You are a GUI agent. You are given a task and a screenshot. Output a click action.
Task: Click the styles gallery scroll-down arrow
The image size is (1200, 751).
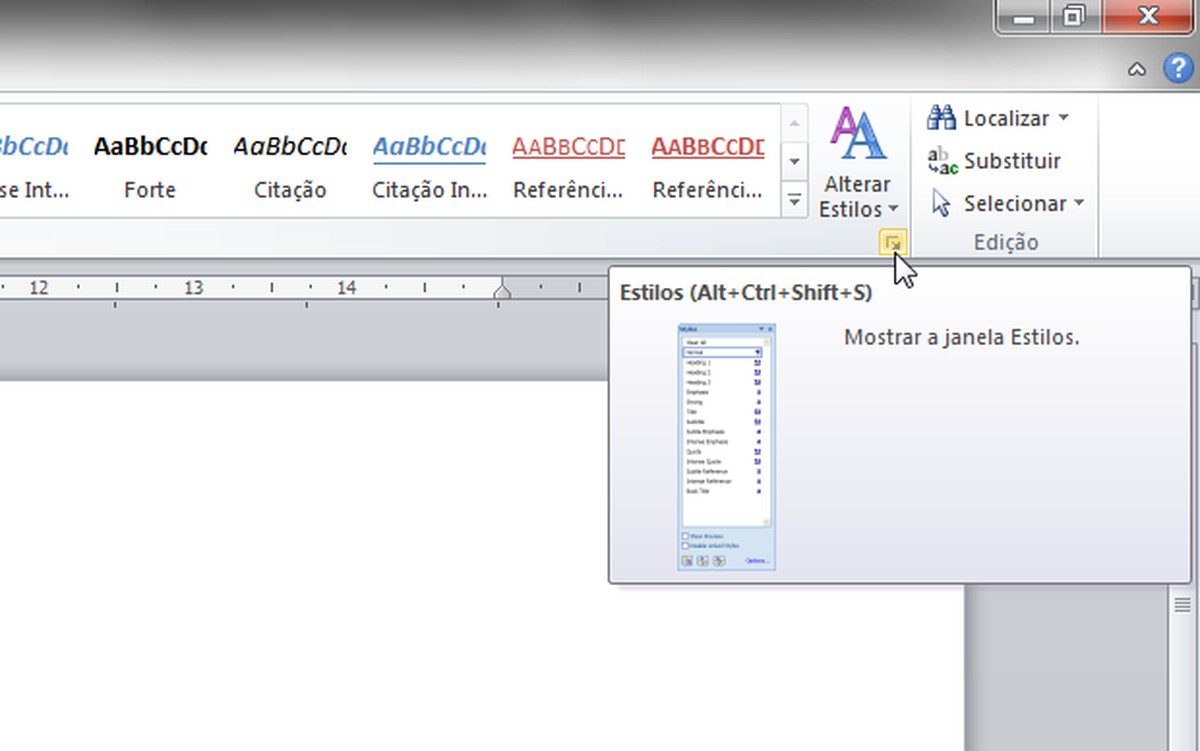pos(794,160)
